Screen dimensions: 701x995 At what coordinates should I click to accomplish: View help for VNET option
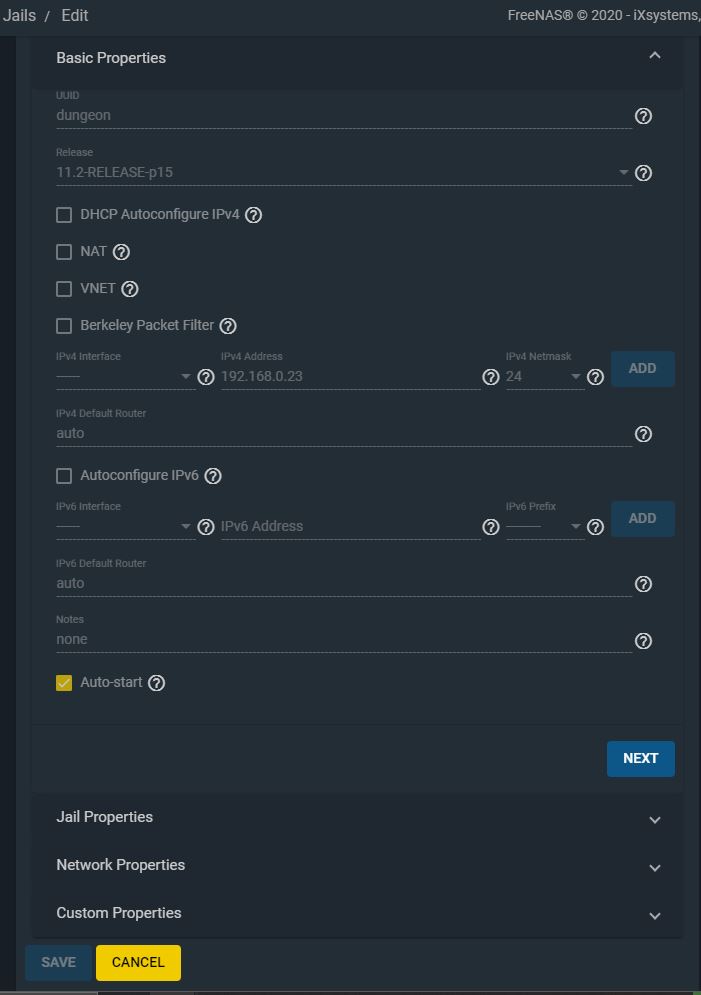pos(129,289)
